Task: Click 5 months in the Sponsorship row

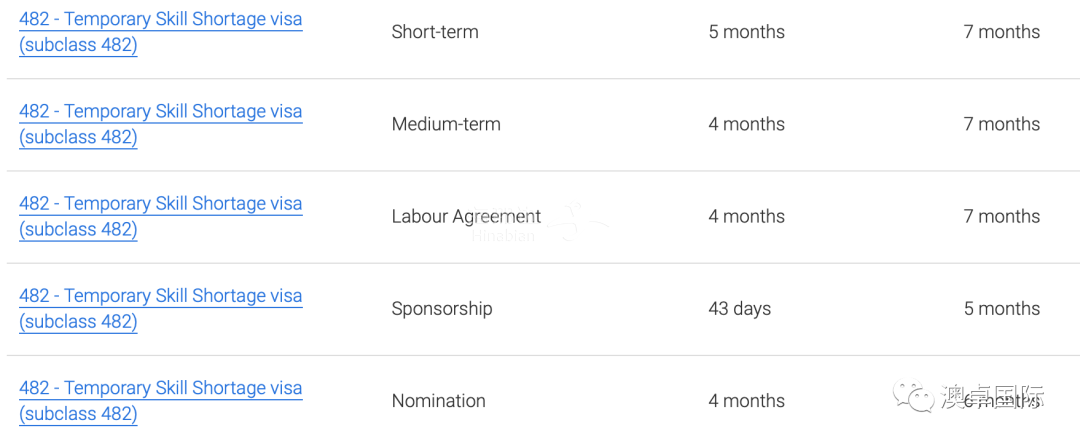Action: pos(1001,308)
